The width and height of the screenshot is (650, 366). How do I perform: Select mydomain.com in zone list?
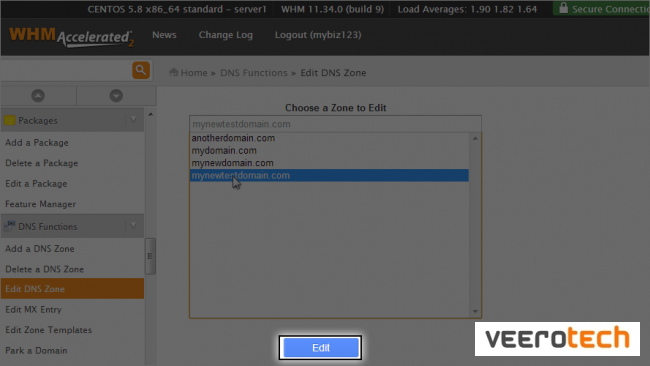[330, 150]
